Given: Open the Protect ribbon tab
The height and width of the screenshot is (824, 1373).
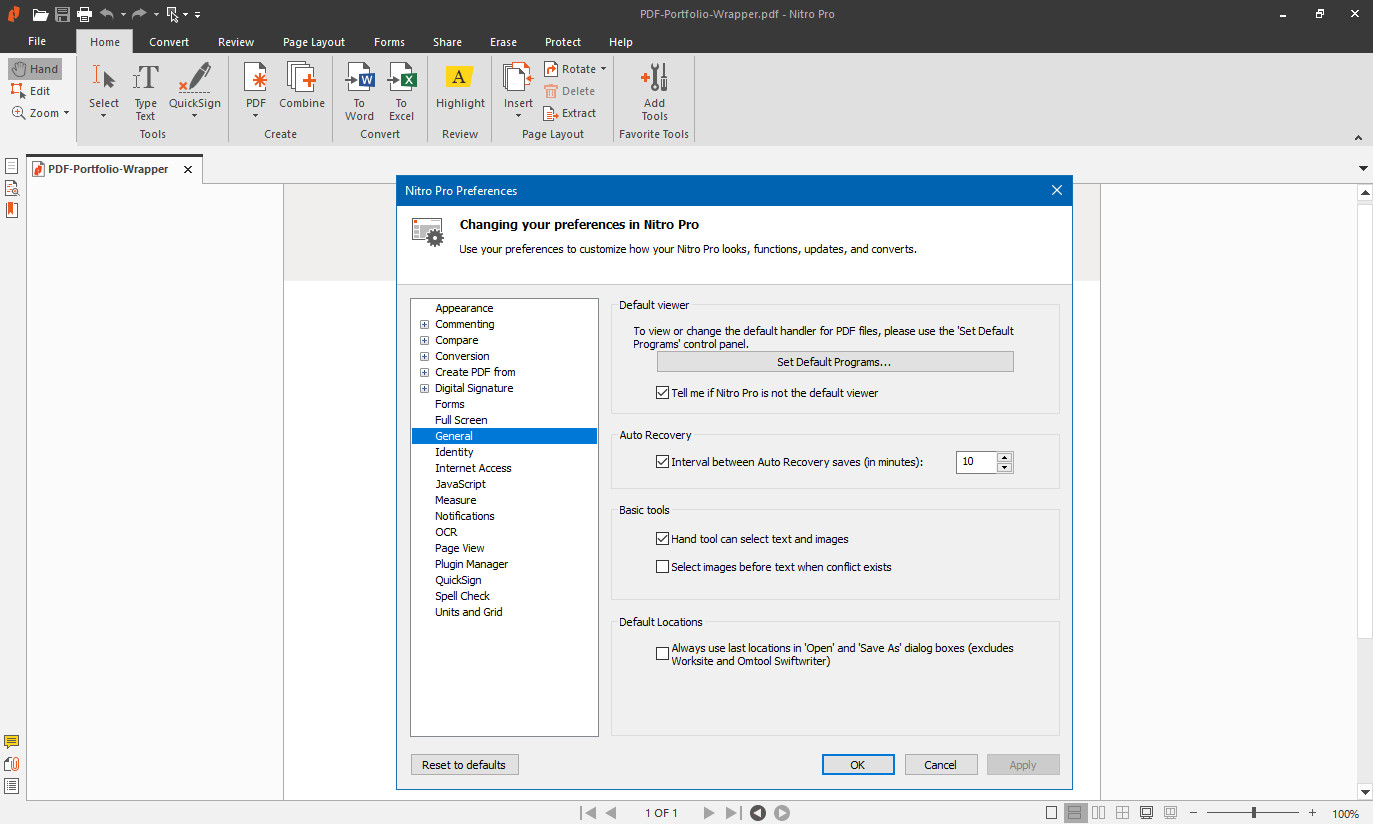Looking at the screenshot, I should [562, 42].
